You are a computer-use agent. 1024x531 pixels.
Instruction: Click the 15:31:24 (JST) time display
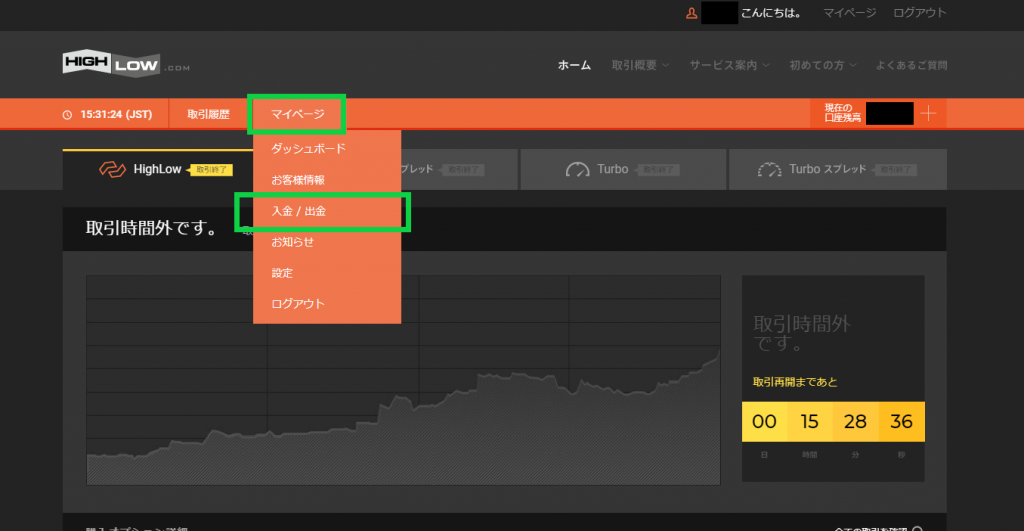(x=116, y=114)
